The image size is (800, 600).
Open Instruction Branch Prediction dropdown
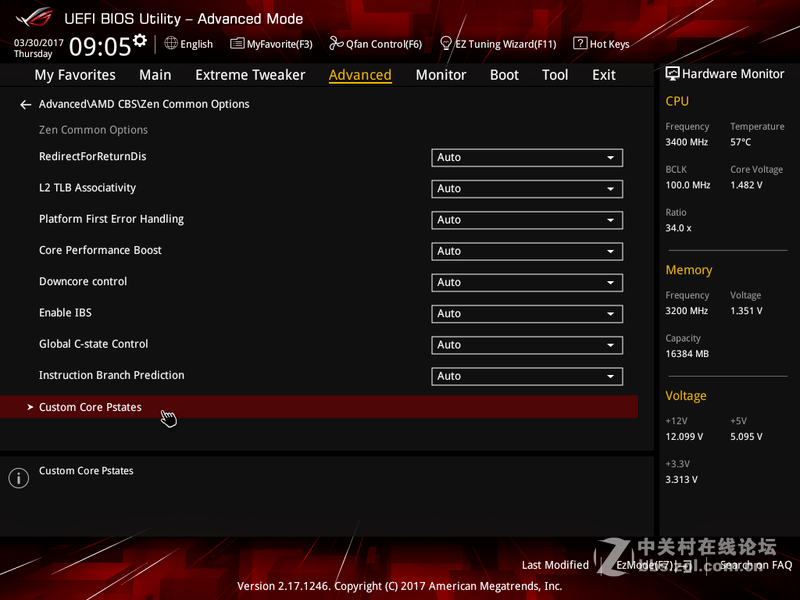[x=527, y=376]
